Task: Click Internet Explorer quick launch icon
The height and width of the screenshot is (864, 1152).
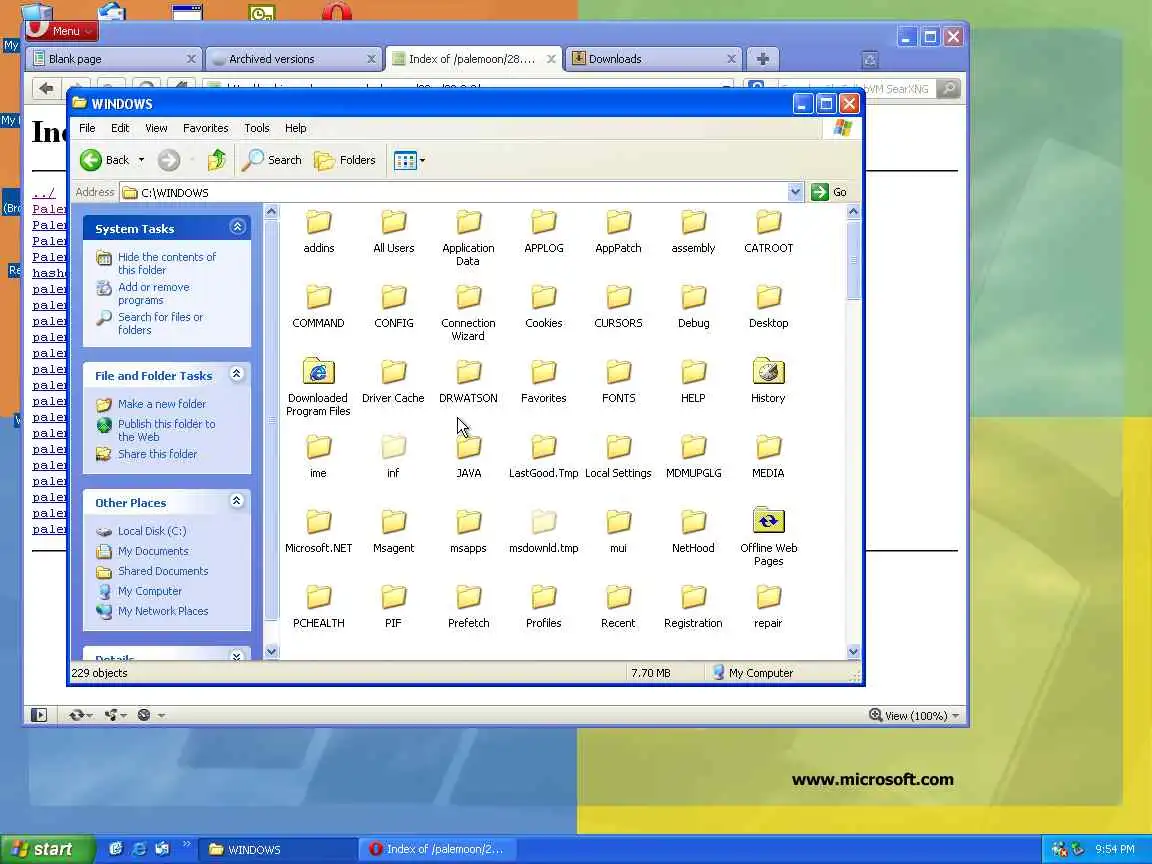Action: pos(138,849)
